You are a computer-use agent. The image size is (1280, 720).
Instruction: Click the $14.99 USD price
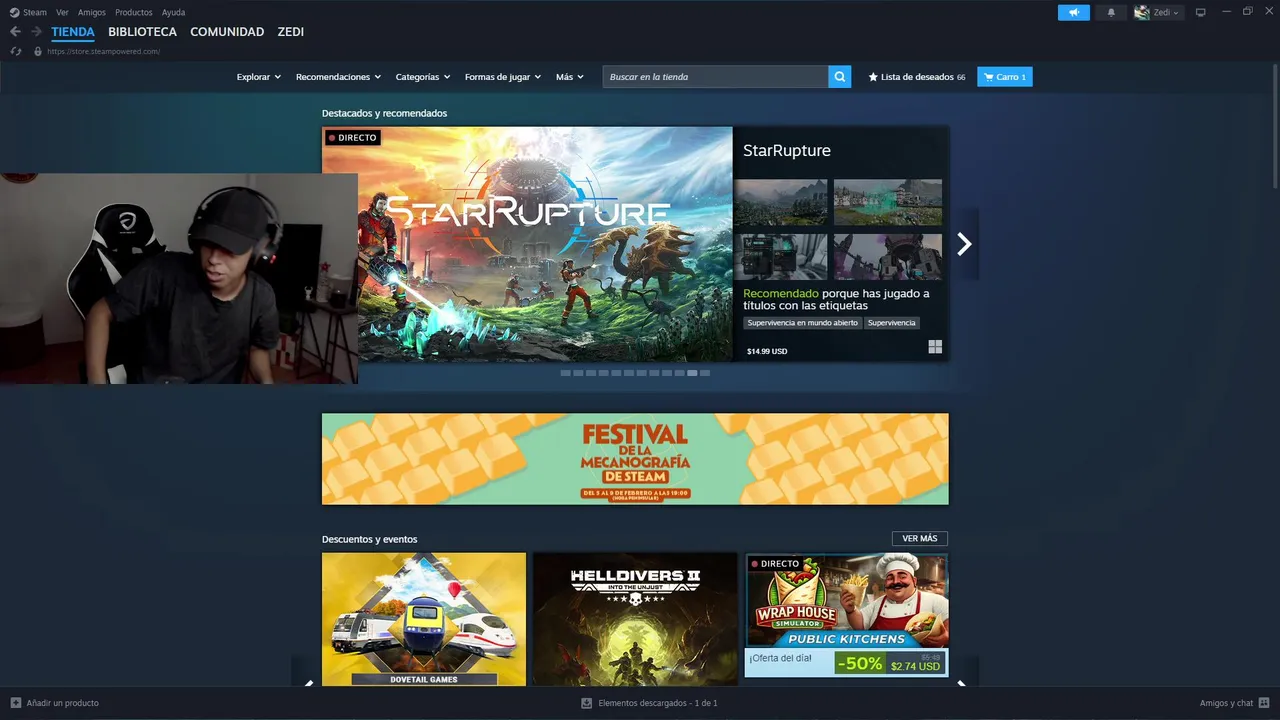(767, 352)
